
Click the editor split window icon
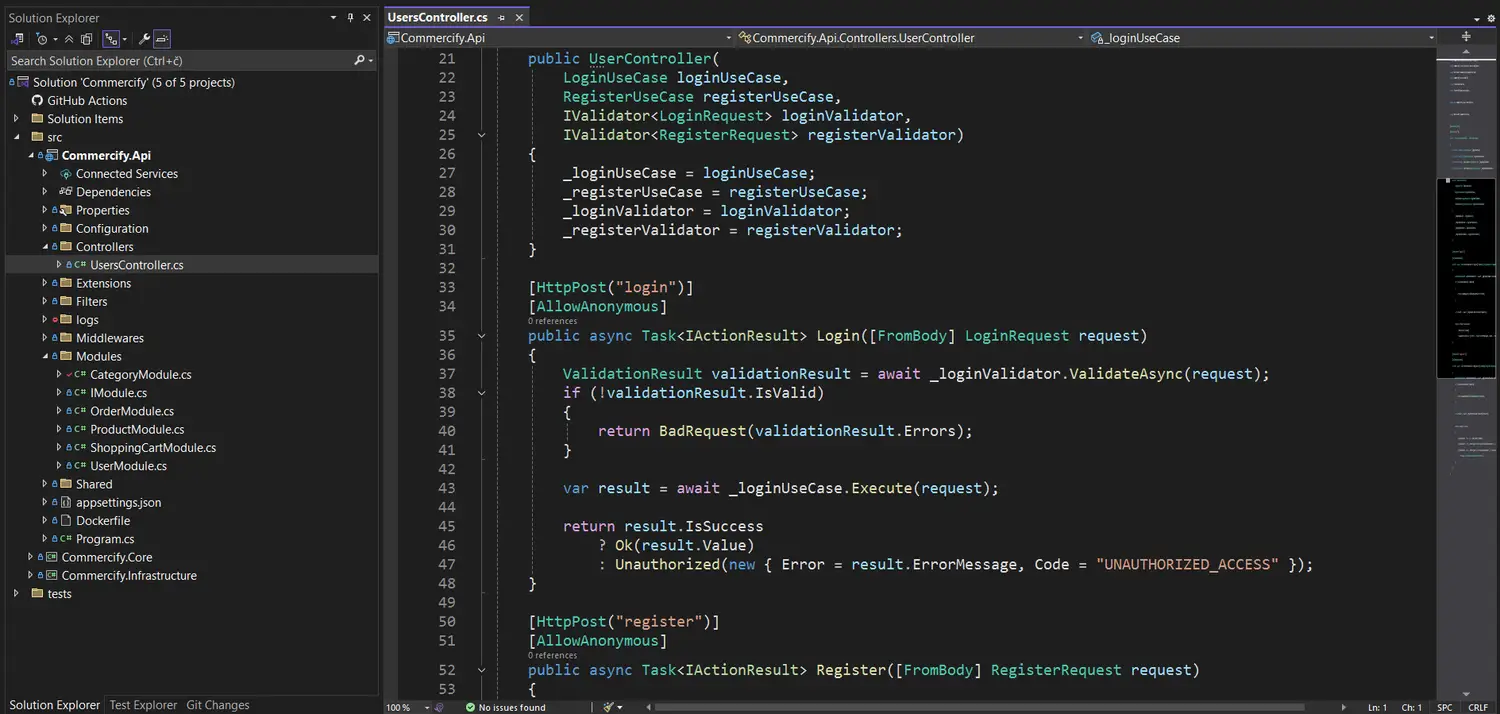coord(1466,37)
